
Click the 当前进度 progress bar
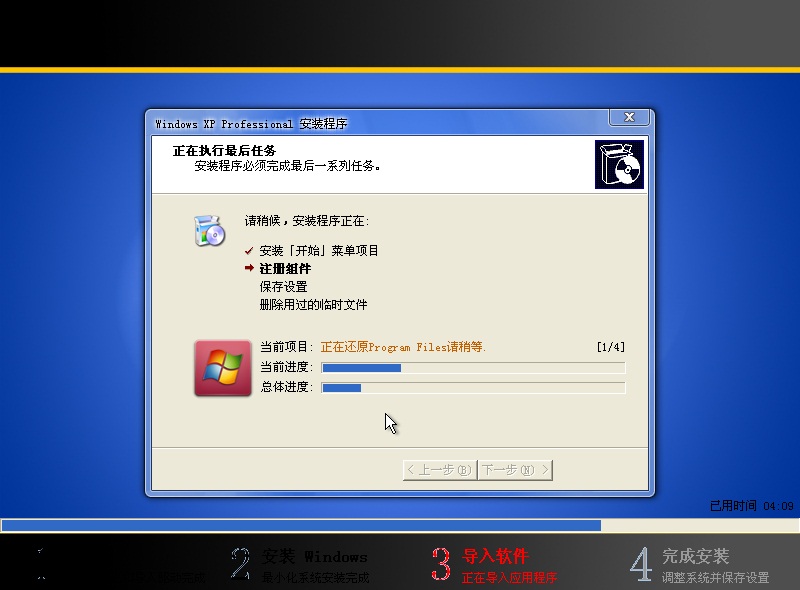point(473,367)
